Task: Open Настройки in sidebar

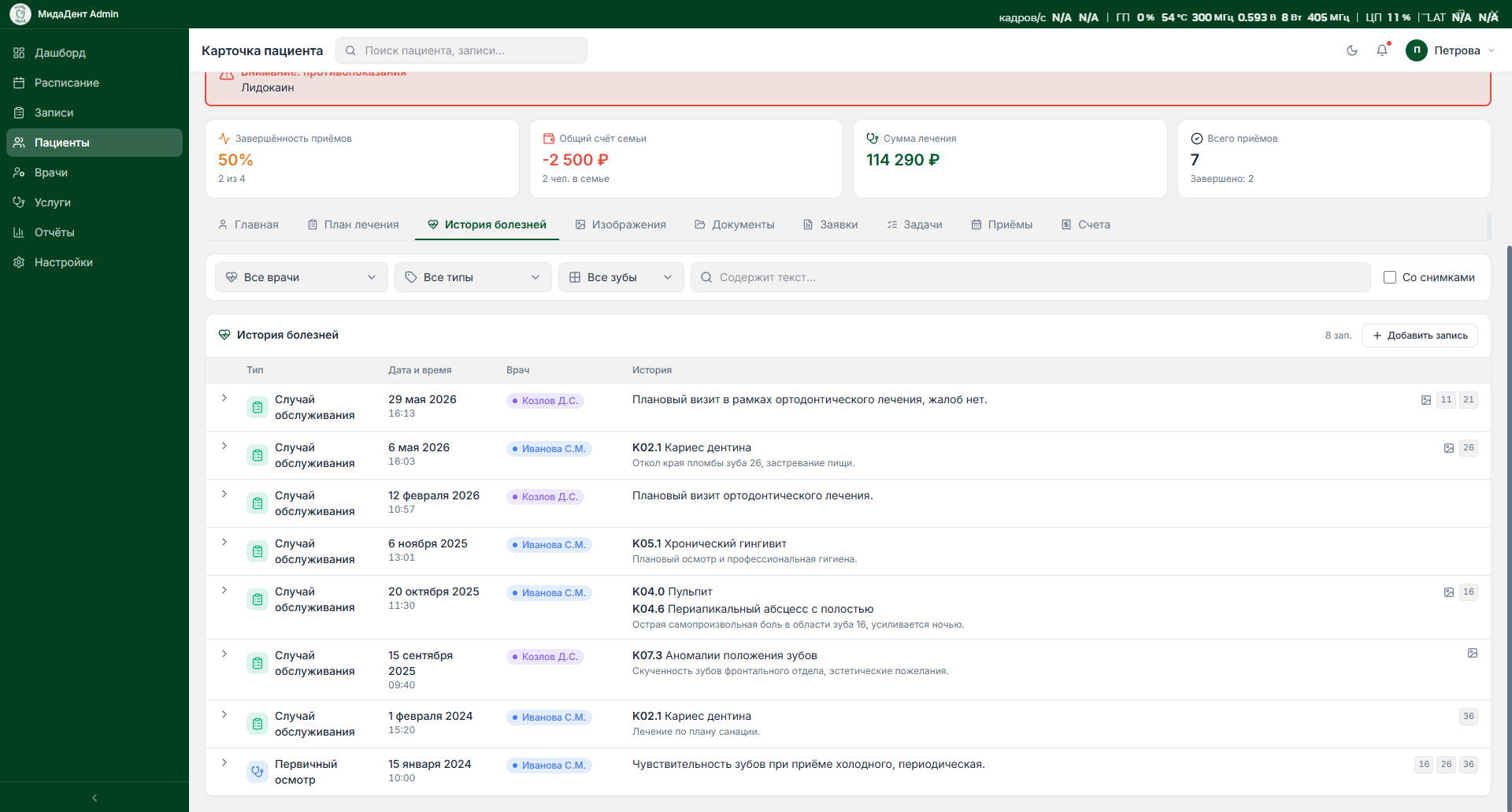Action: click(x=94, y=262)
